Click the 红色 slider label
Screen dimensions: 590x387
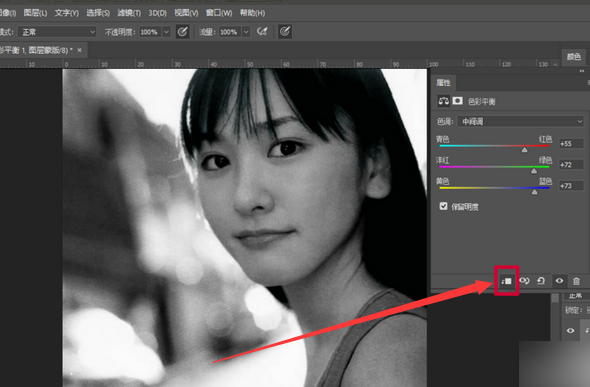point(545,139)
